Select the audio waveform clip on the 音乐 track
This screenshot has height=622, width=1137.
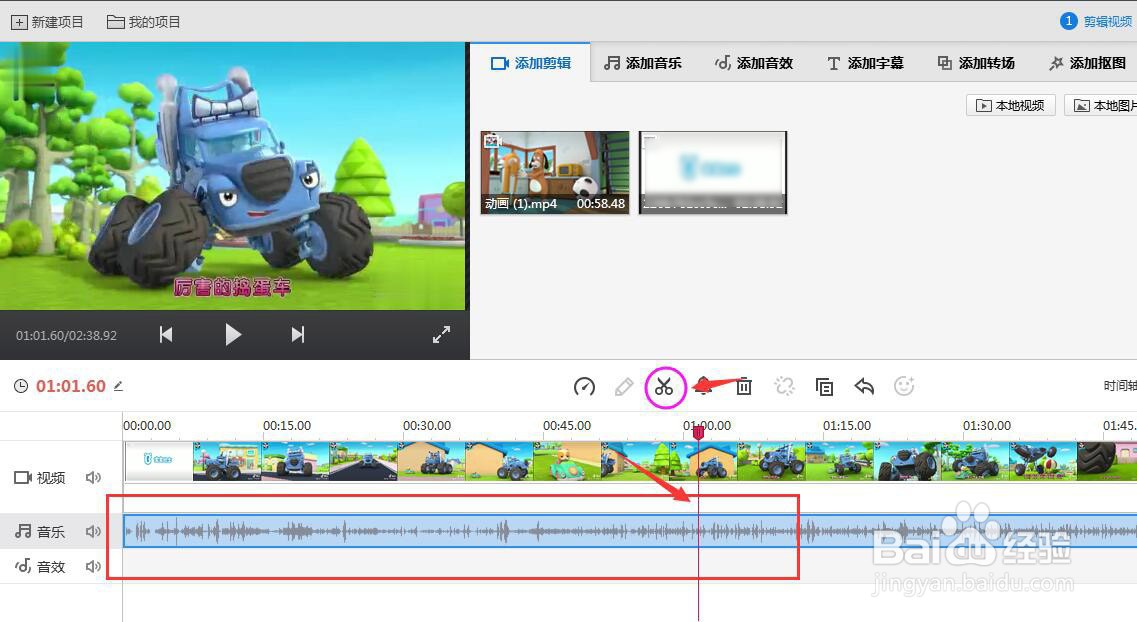tap(630, 531)
